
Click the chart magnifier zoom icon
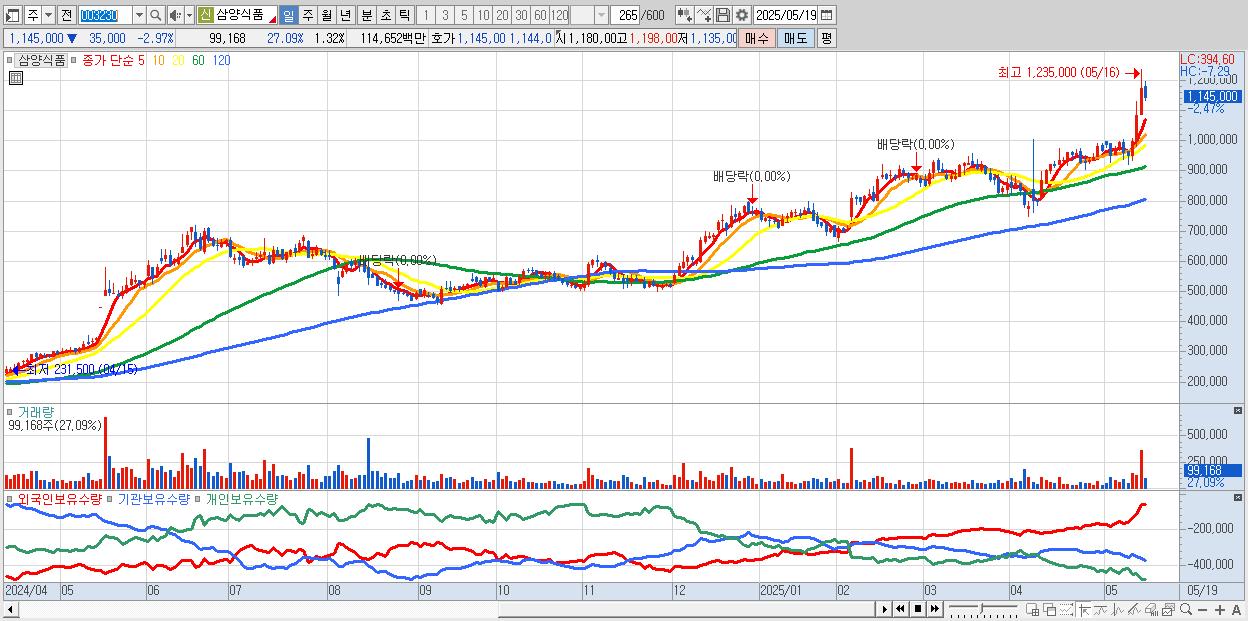(x=1186, y=609)
